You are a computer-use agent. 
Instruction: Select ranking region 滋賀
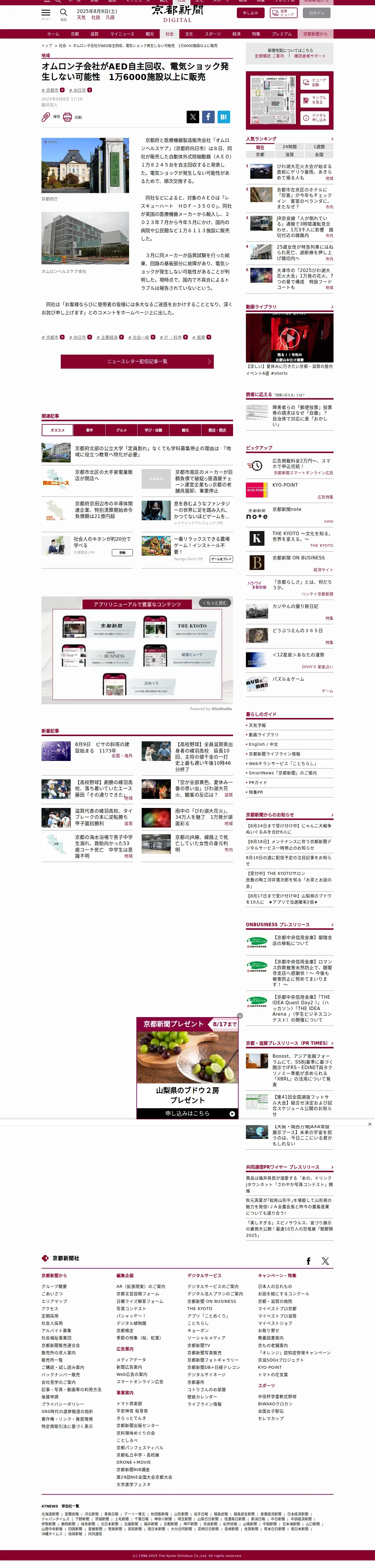coord(290,154)
